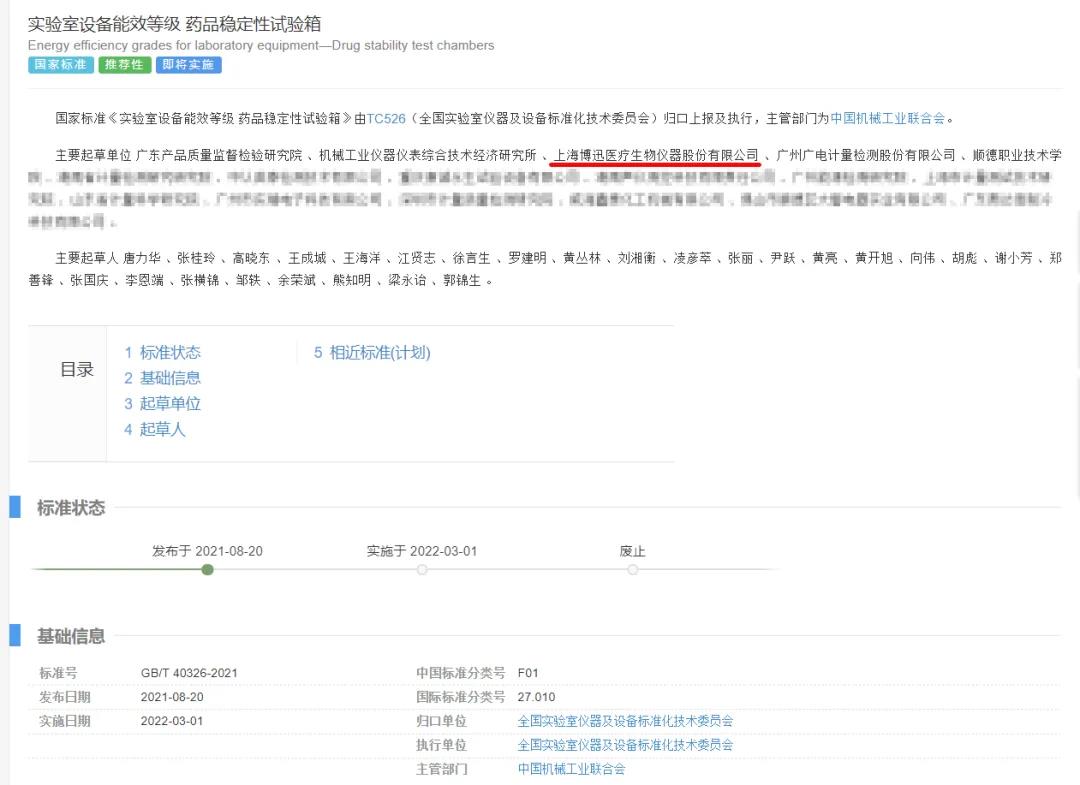The height and width of the screenshot is (785, 1080).
Task: Click the 国家标准 tag badge
Action: (60, 65)
